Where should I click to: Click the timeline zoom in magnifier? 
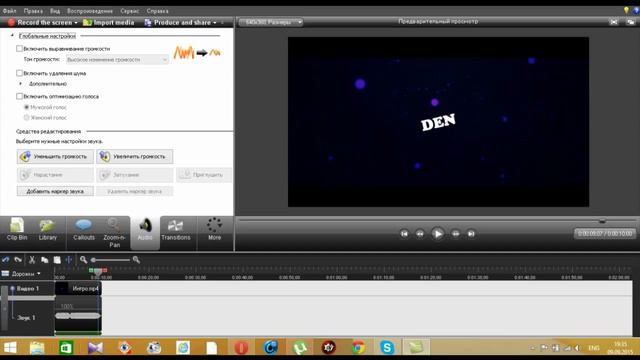coord(136,260)
